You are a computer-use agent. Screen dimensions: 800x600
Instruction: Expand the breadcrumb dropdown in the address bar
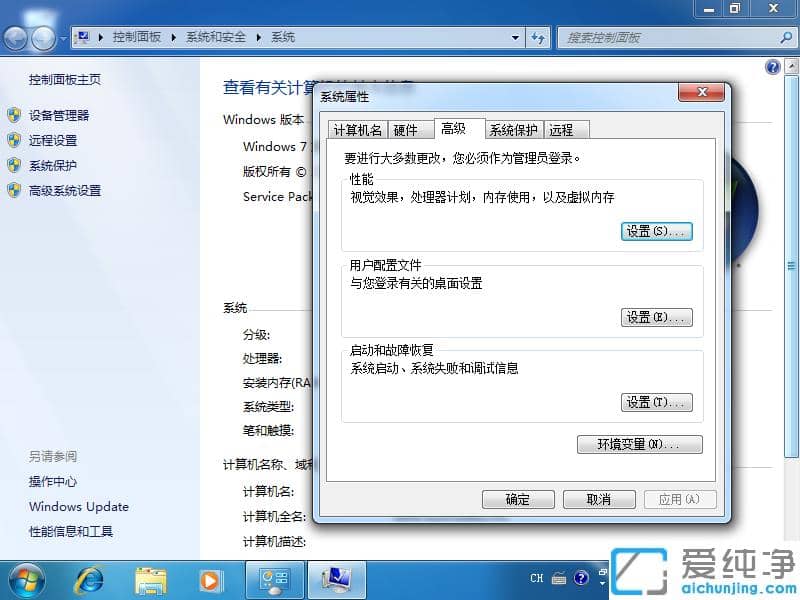(513, 37)
